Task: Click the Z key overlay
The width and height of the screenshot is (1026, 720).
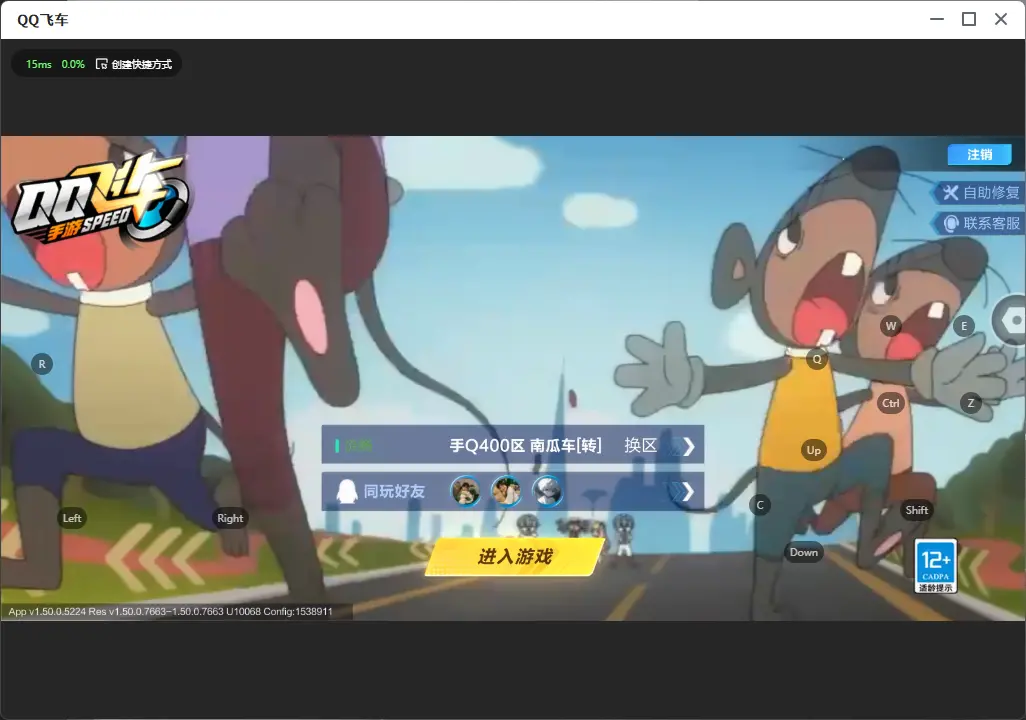Action: point(970,403)
